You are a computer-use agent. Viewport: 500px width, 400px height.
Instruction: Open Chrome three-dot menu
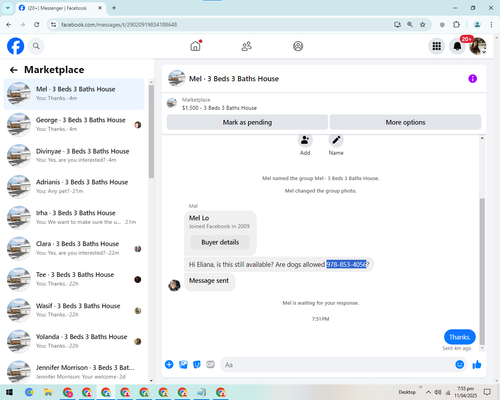(491, 25)
